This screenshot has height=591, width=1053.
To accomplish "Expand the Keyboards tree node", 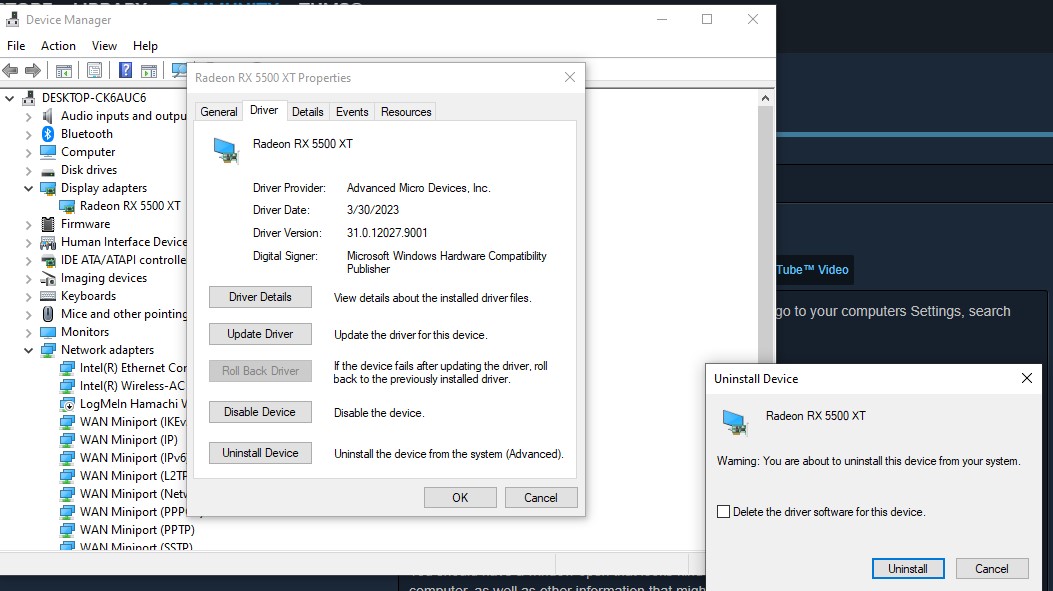I will (x=28, y=296).
